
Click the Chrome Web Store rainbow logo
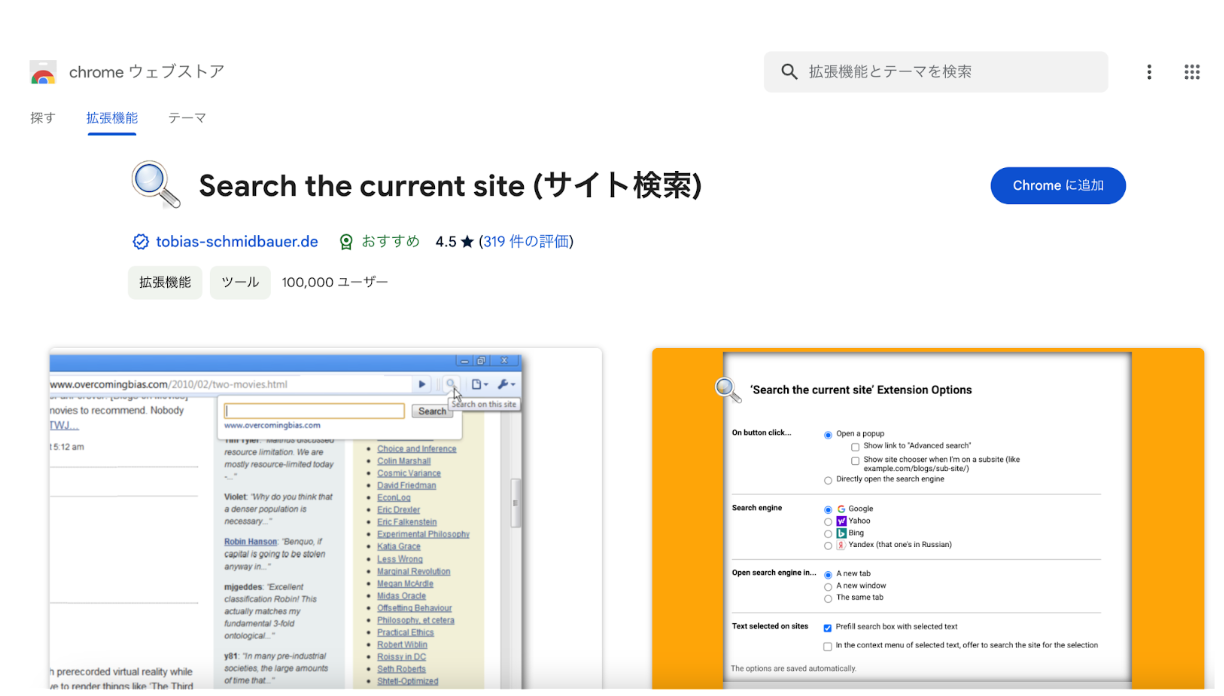[x=43, y=72]
